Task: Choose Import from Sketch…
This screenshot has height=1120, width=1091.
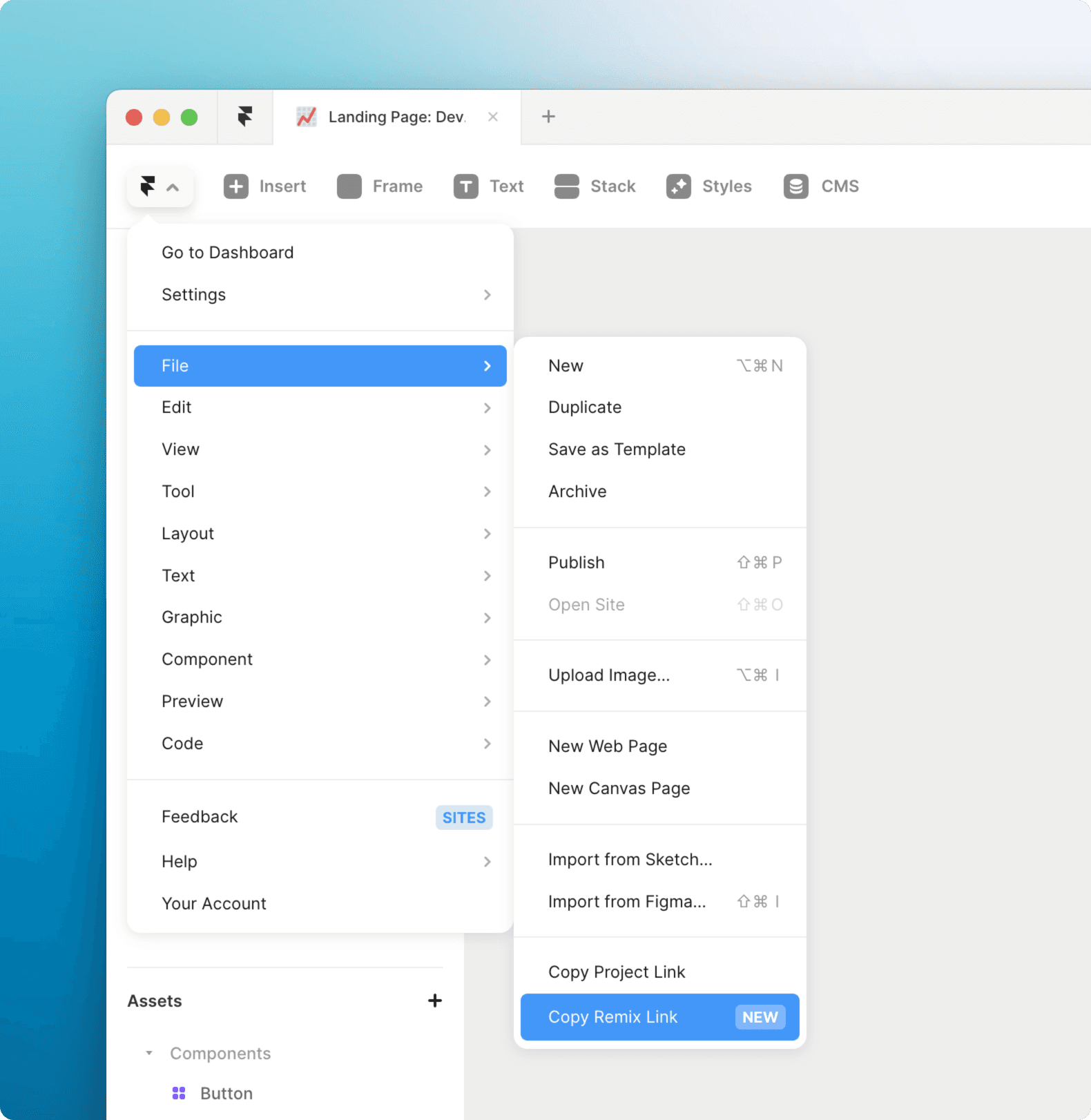Action: point(660,860)
